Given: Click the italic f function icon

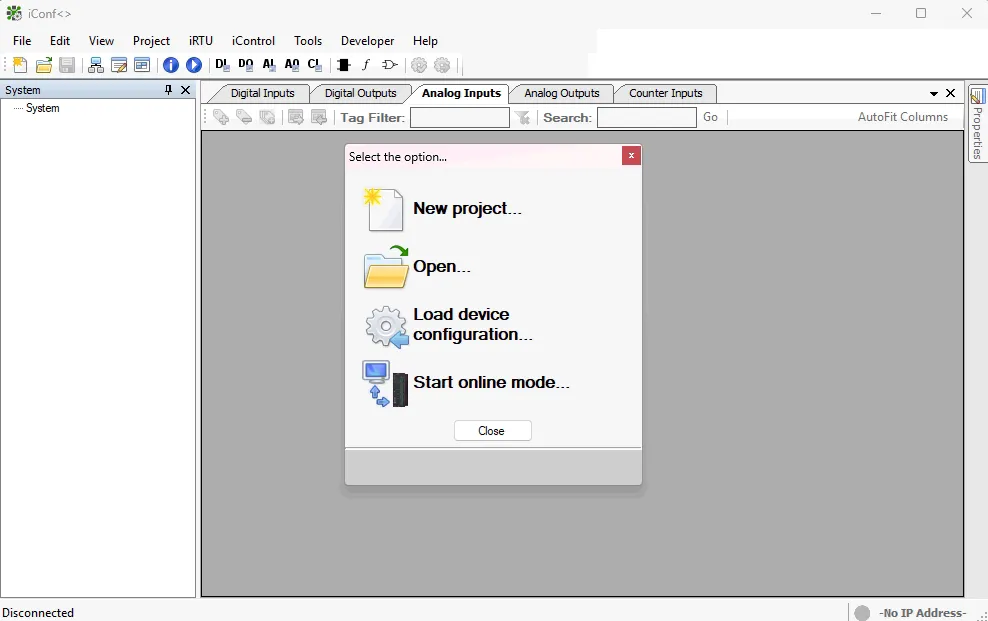Looking at the screenshot, I should tap(366, 65).
